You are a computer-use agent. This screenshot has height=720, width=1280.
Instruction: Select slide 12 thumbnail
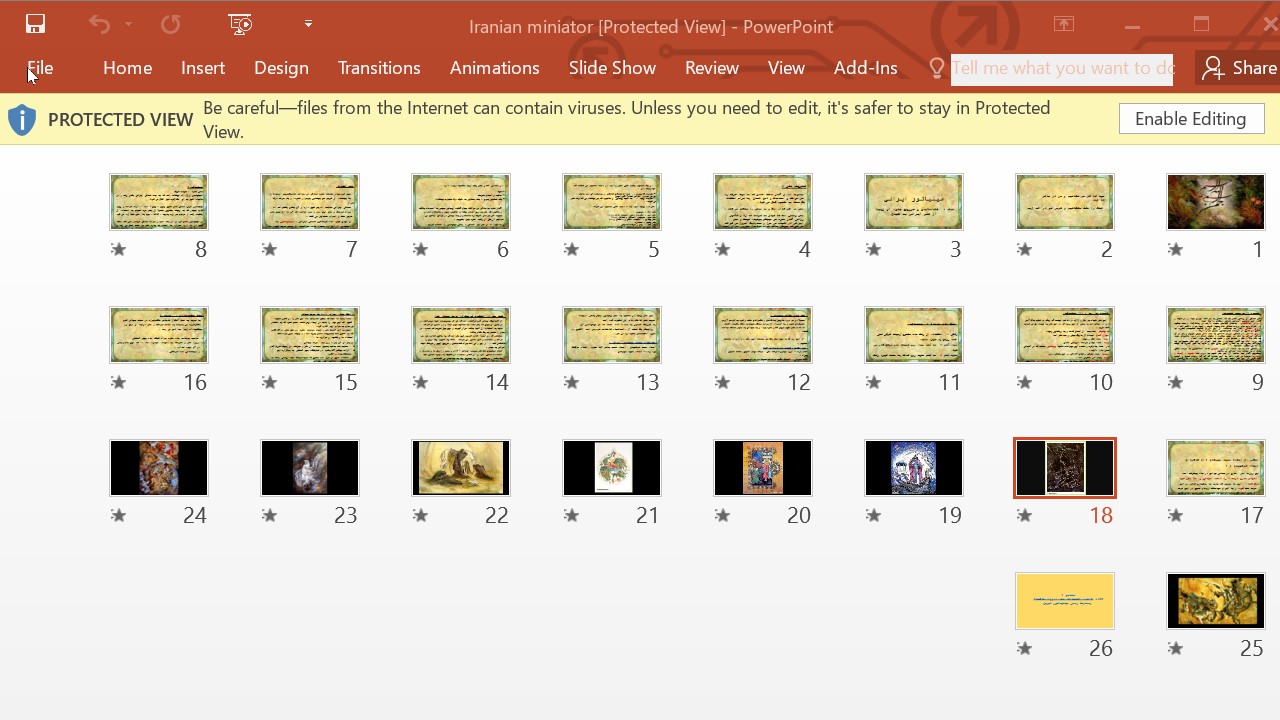762,335
